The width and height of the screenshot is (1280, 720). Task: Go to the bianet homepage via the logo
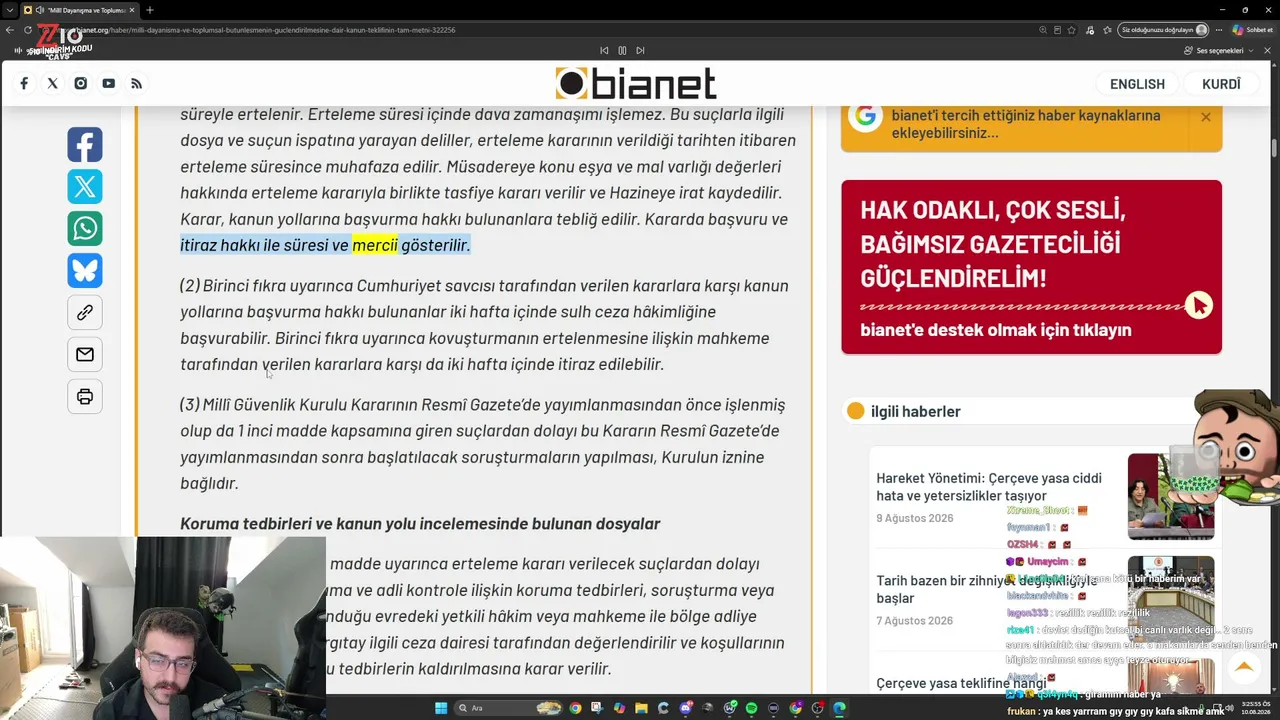(x=636, y=84)
